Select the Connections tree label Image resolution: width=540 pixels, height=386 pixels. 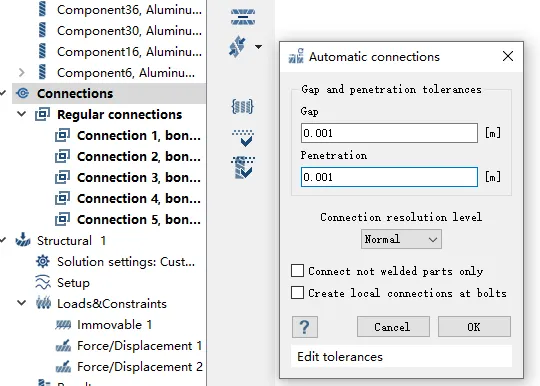click(x=75, y=94)
